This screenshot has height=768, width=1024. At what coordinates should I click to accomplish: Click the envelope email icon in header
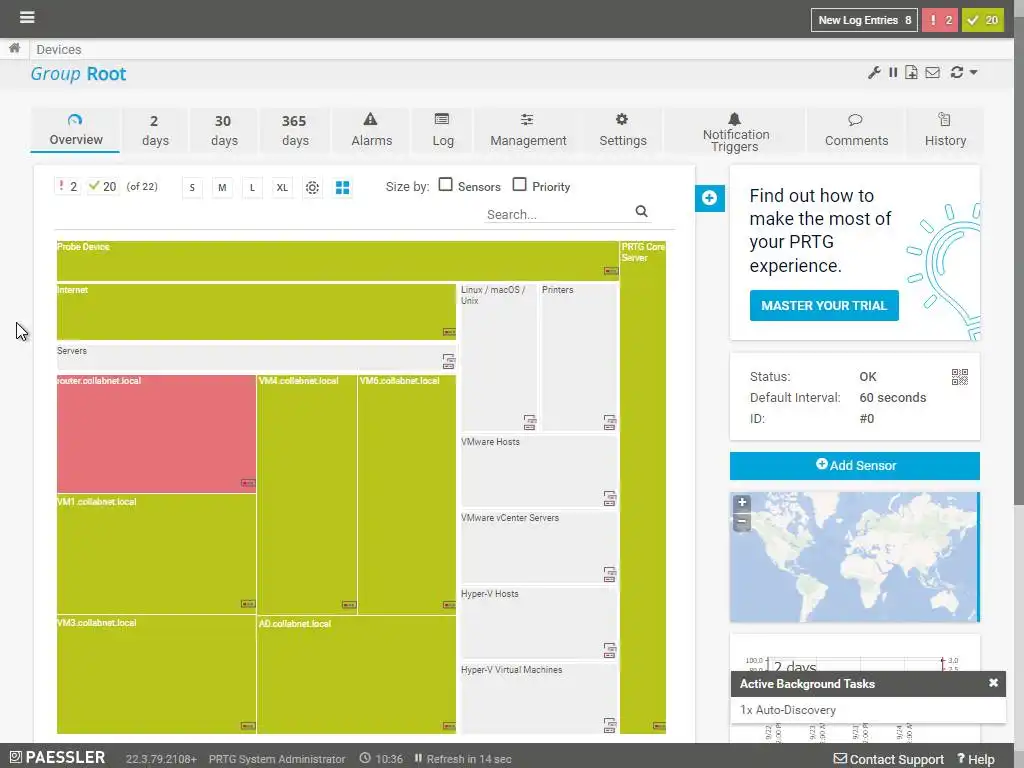[x=933, y=72]
